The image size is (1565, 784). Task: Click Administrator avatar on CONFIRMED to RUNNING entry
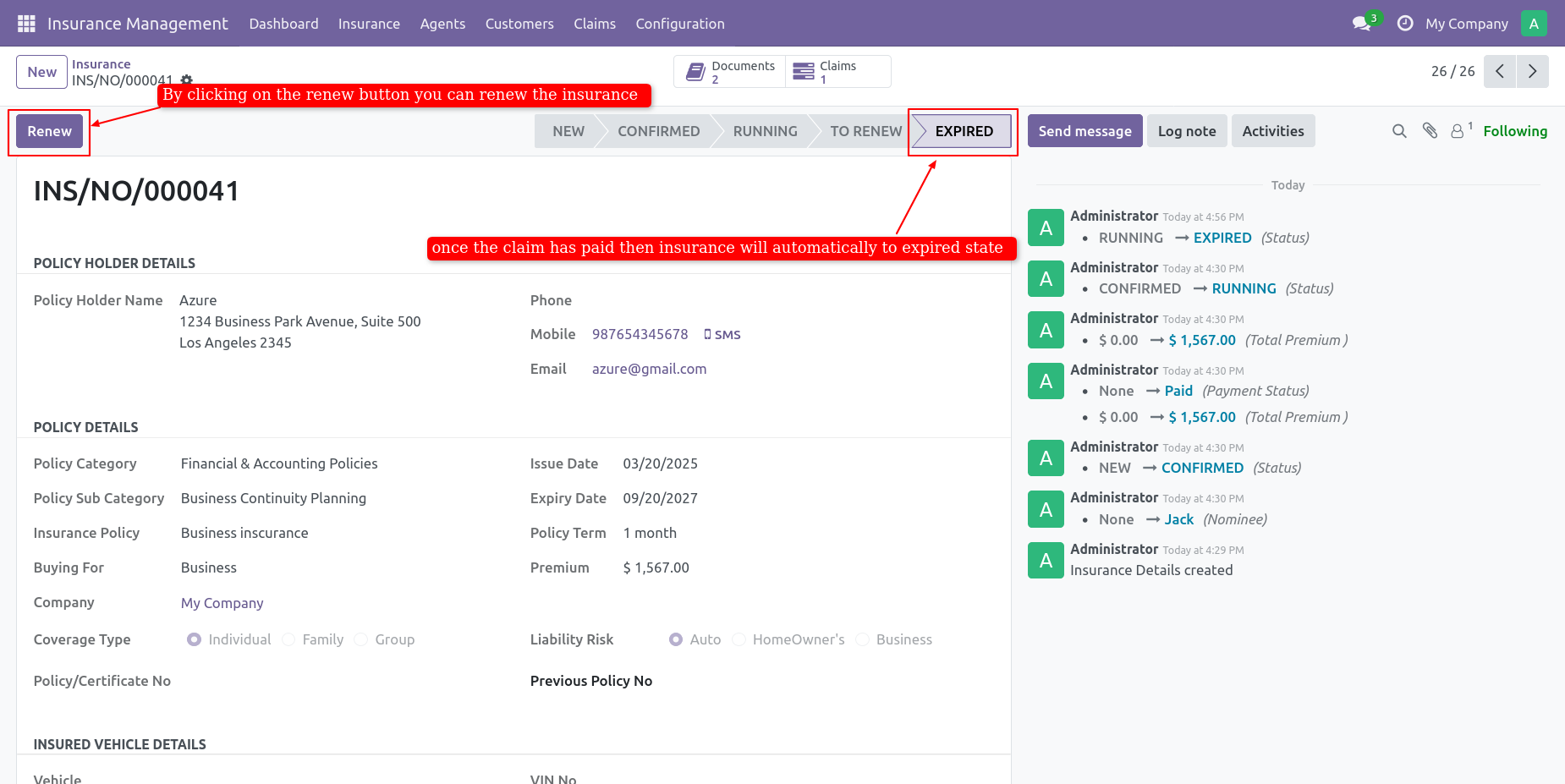pyautogui.click(x=1046, y=278)
